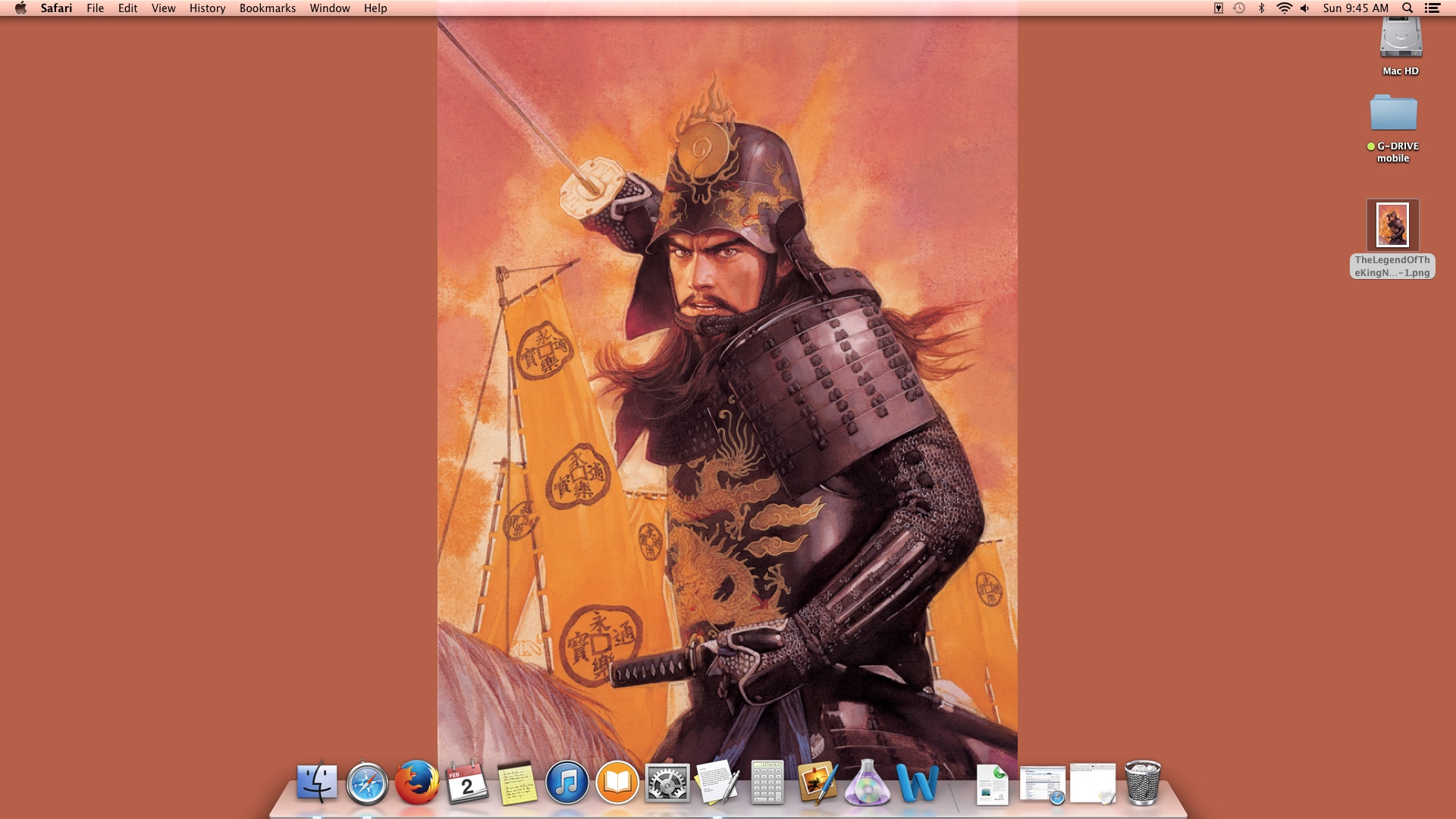Launch Safari from the Dock
The width and height of the screenshot is (1456, 819).
pos(367,783)
